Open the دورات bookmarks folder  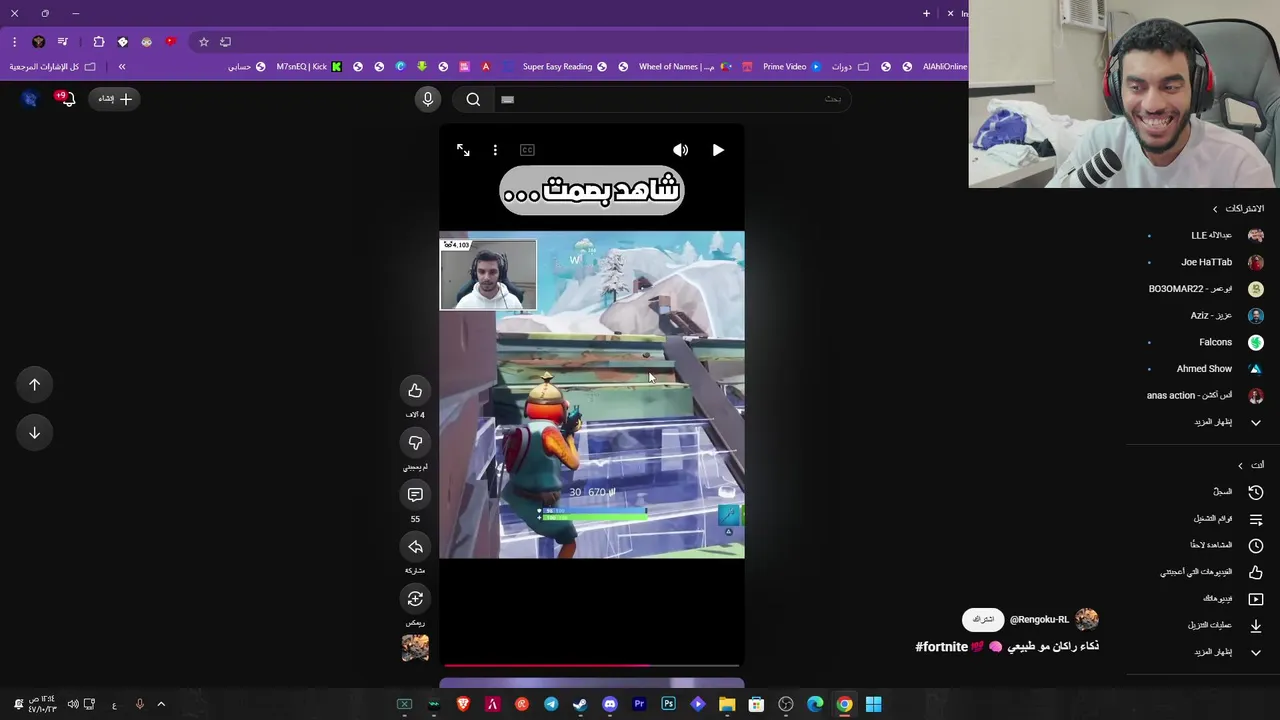coord(850,67)
